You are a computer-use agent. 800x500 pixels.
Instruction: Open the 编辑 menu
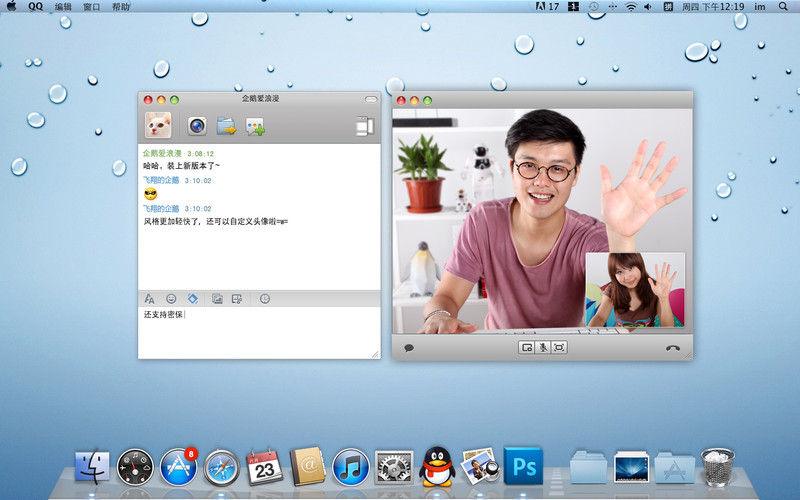(x=63, y=7)
